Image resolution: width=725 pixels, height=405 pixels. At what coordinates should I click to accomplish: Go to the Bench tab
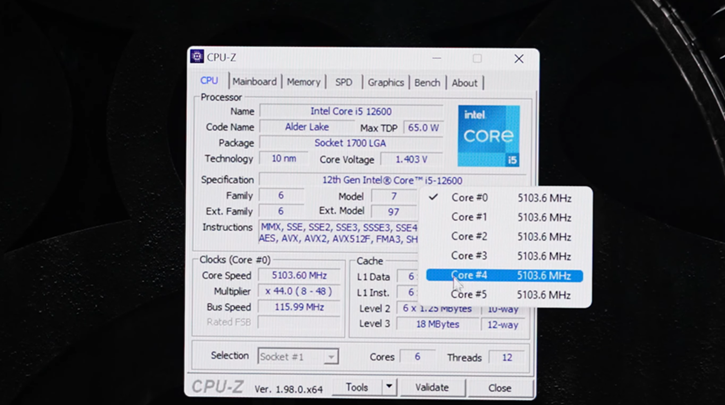[427, 83]
